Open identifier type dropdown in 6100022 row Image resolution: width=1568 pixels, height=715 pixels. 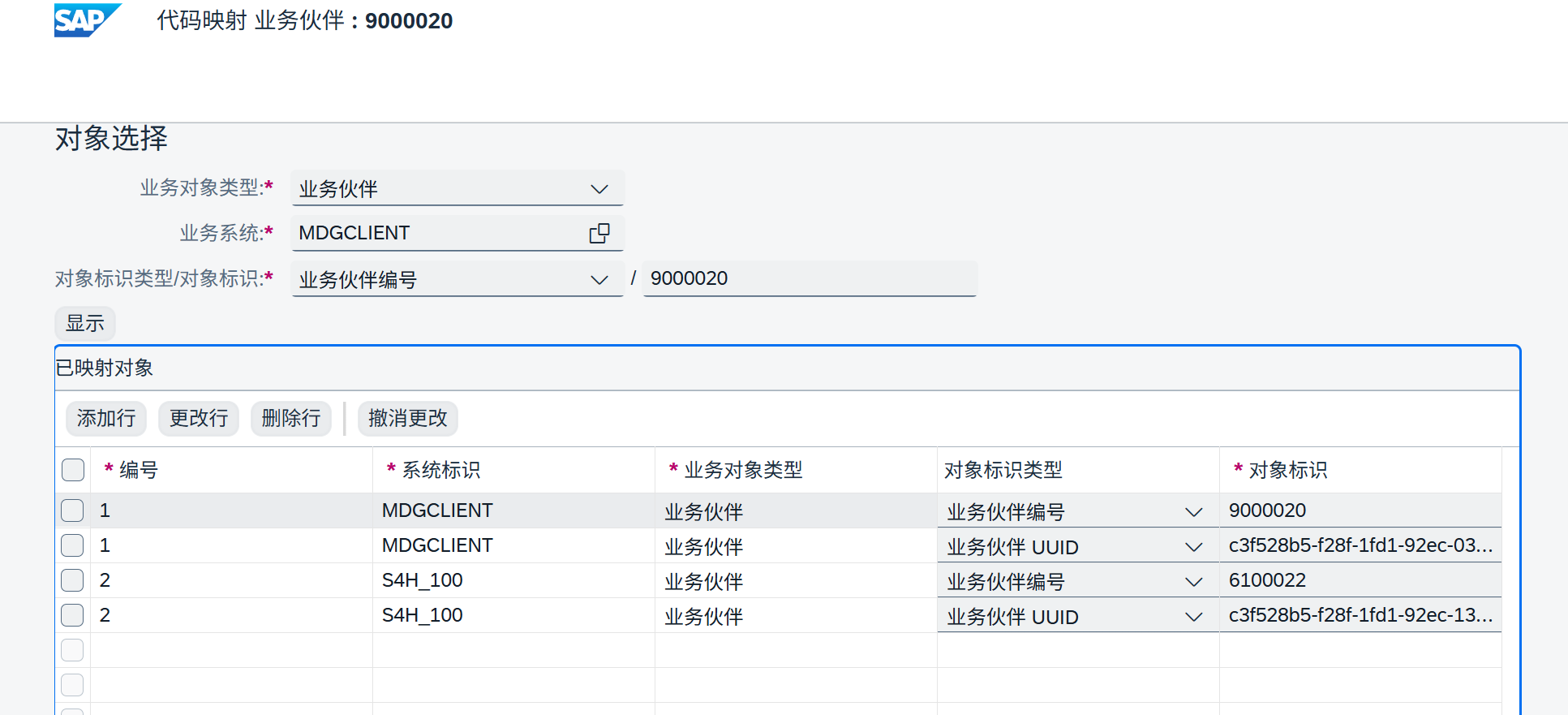(1193, 582)
